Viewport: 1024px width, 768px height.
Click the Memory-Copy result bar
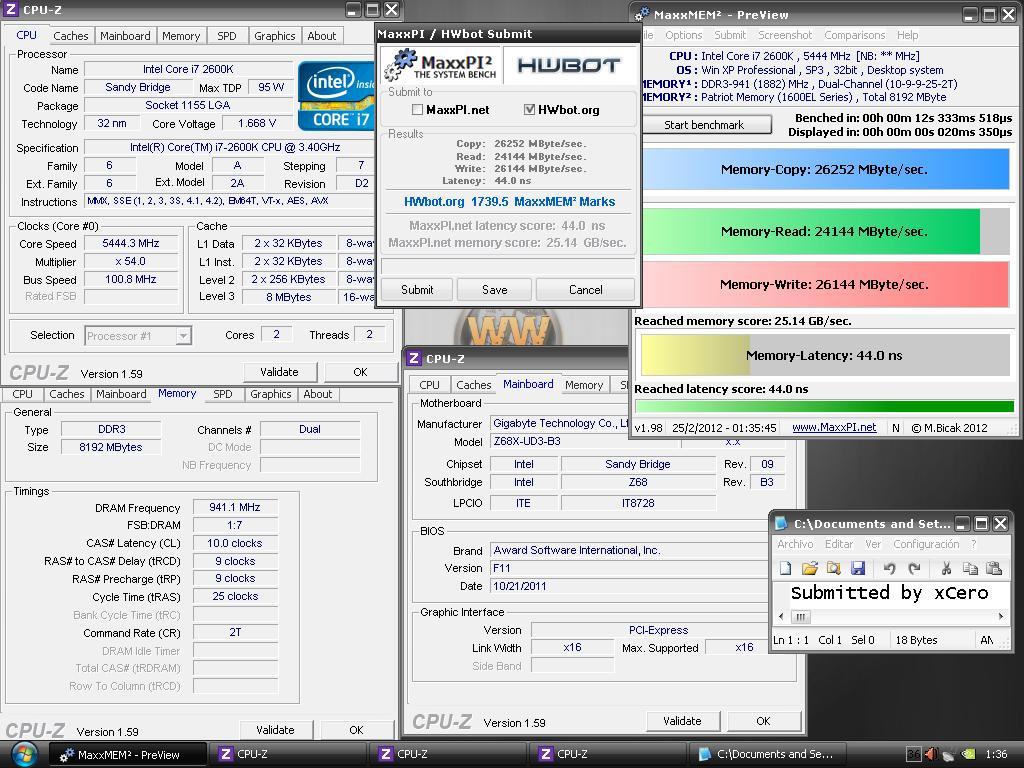click(824, 170)
